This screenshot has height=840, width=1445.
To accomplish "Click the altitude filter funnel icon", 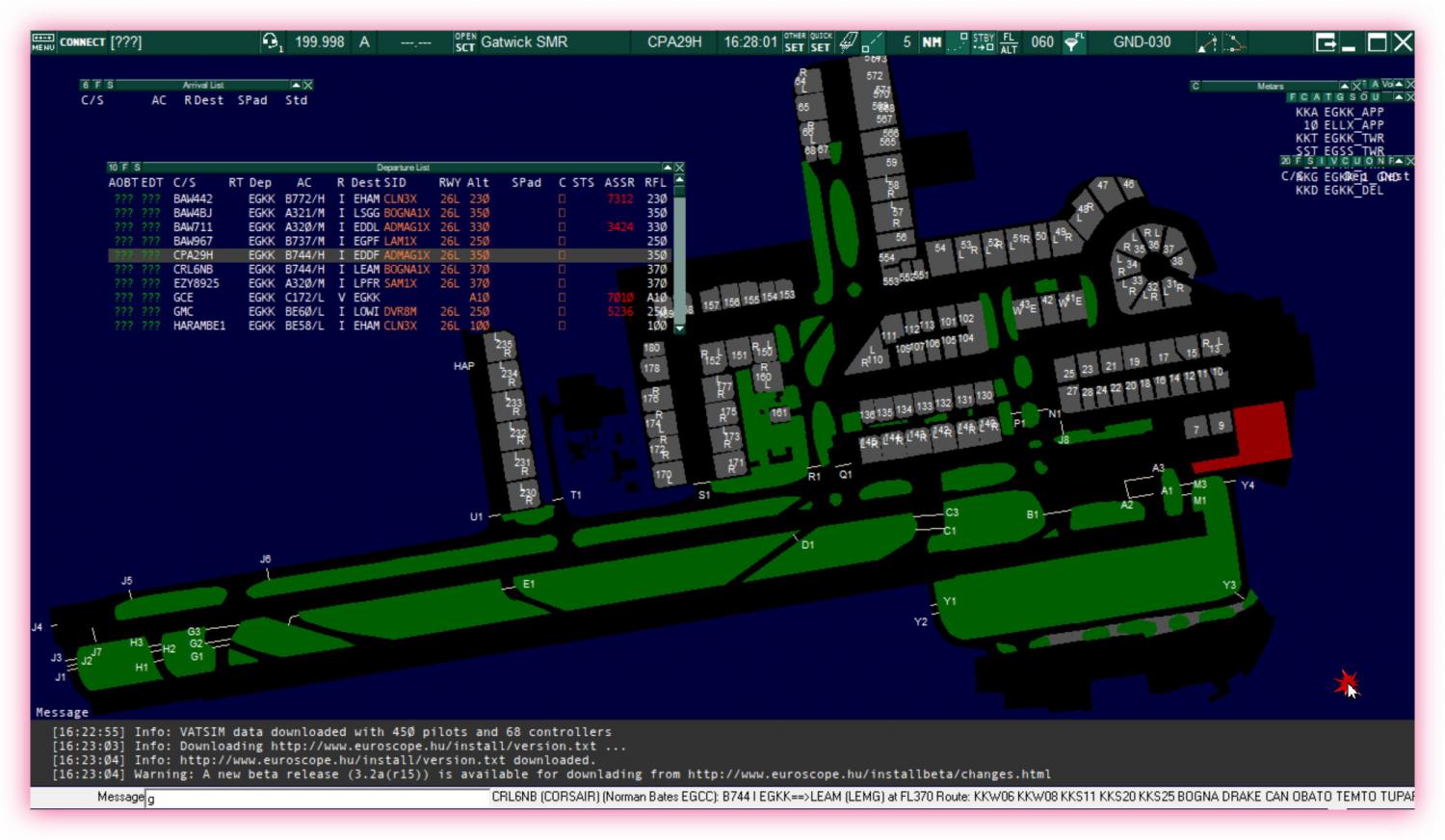I will click(x=1072, y=42).
